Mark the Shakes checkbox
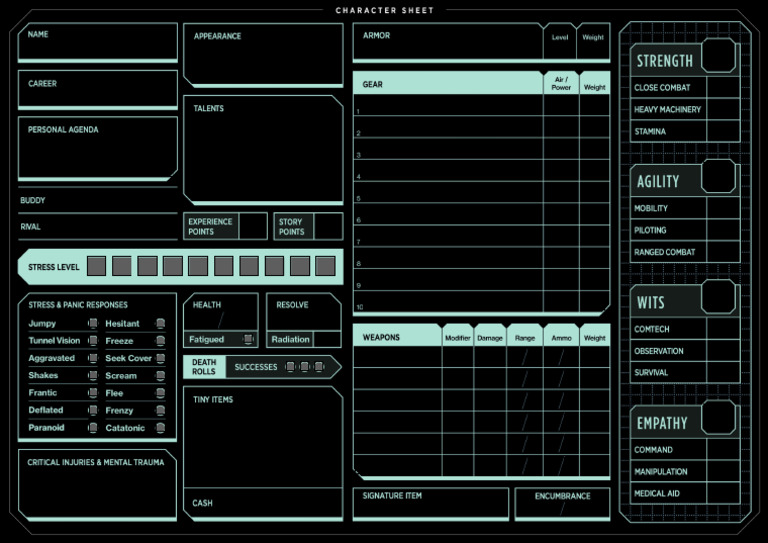 click(x=93, y=375)
